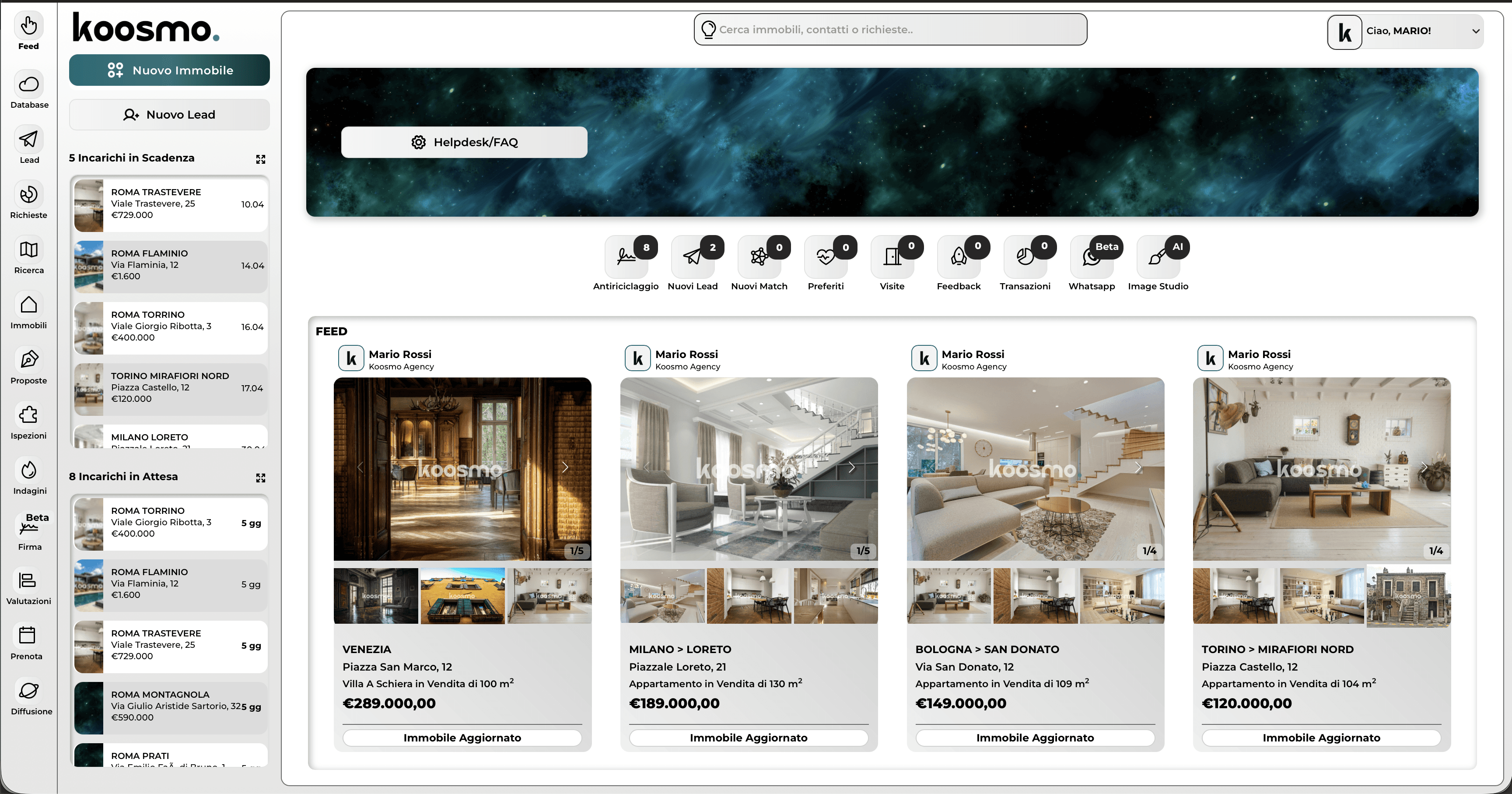Image resolution: width=1512 pixels, height=794 pixels.
Task: Click the koosmo logo
Action: [x=146, y=28]
